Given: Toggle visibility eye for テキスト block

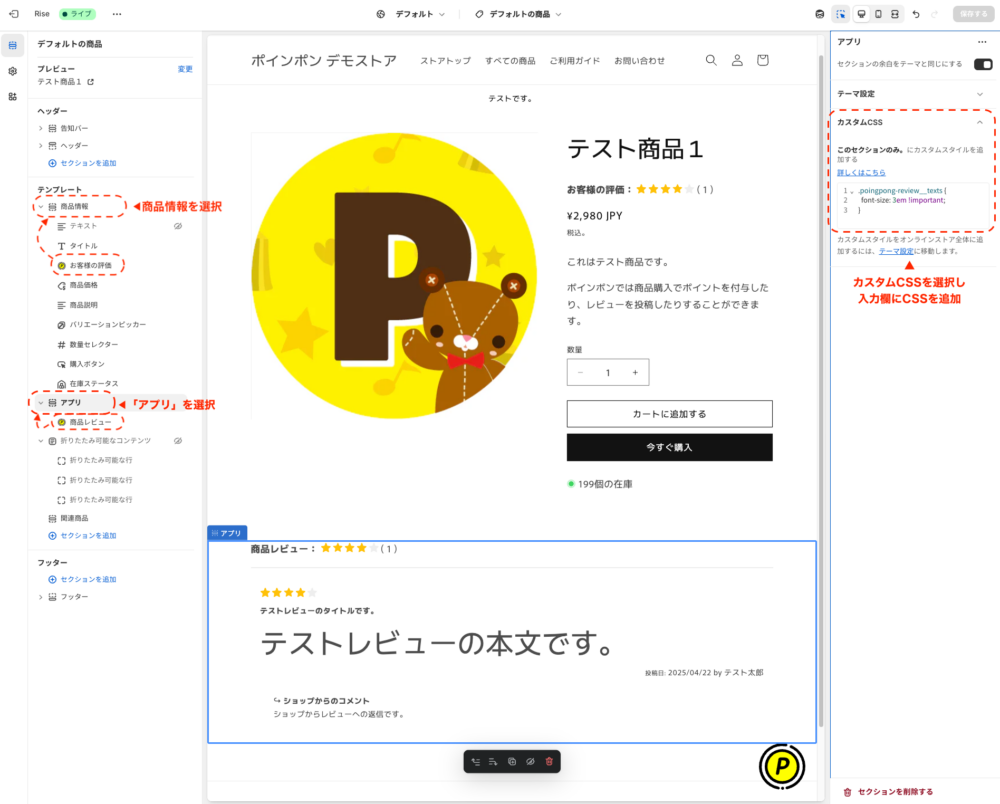Looking at the screenshot, I should tap(178, 226).
